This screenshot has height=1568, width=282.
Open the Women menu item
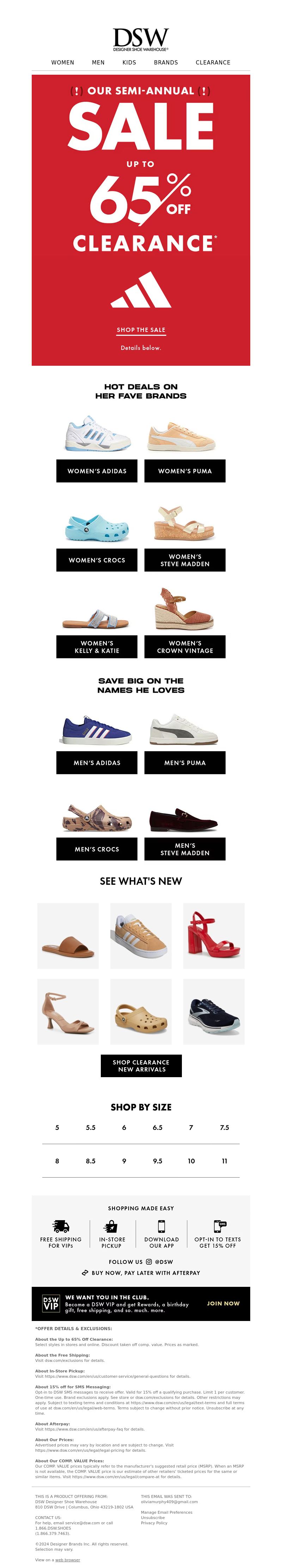[63, 62]
